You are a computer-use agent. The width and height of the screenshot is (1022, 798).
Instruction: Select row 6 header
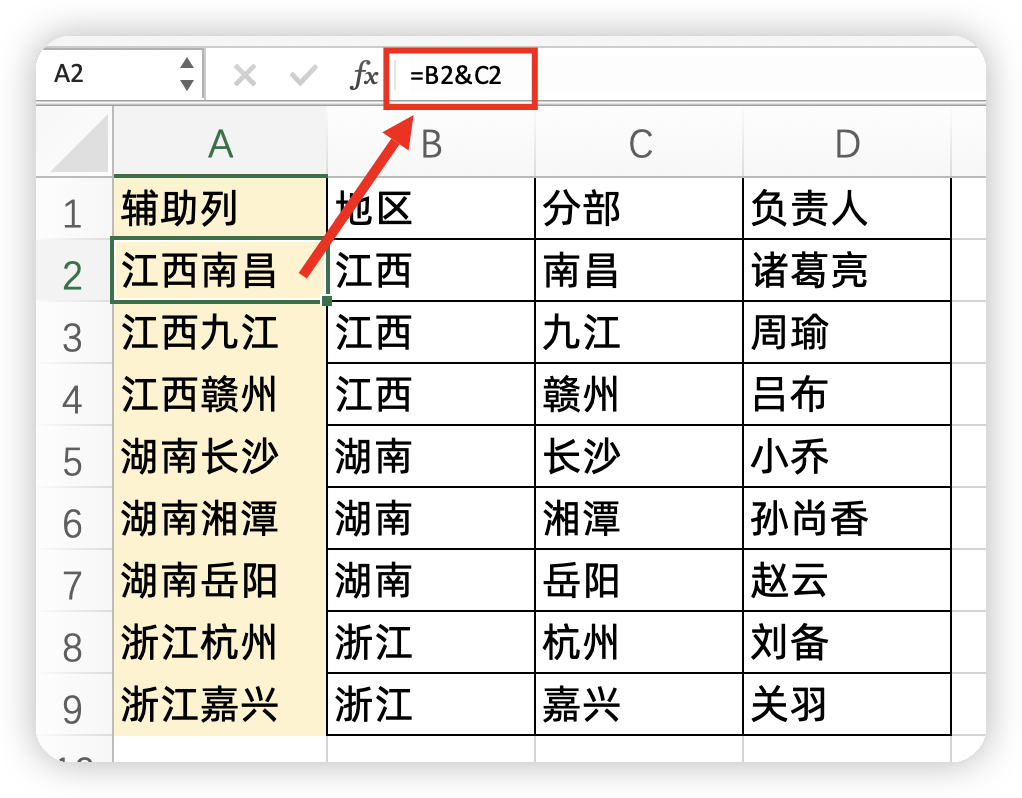pyautogui.click(x=73, y=518)
